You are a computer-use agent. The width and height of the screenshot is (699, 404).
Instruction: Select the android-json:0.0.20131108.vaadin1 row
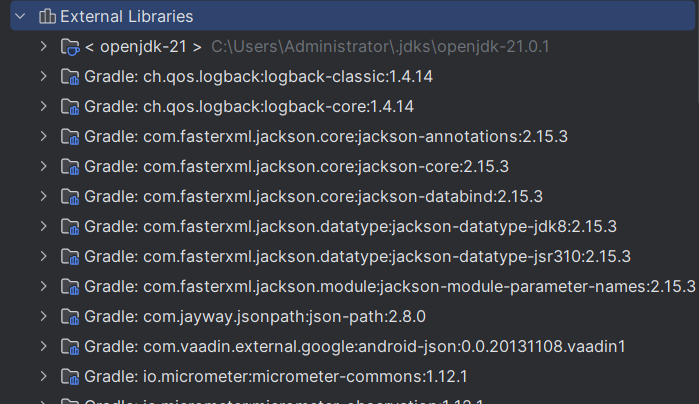coord(355,346)
